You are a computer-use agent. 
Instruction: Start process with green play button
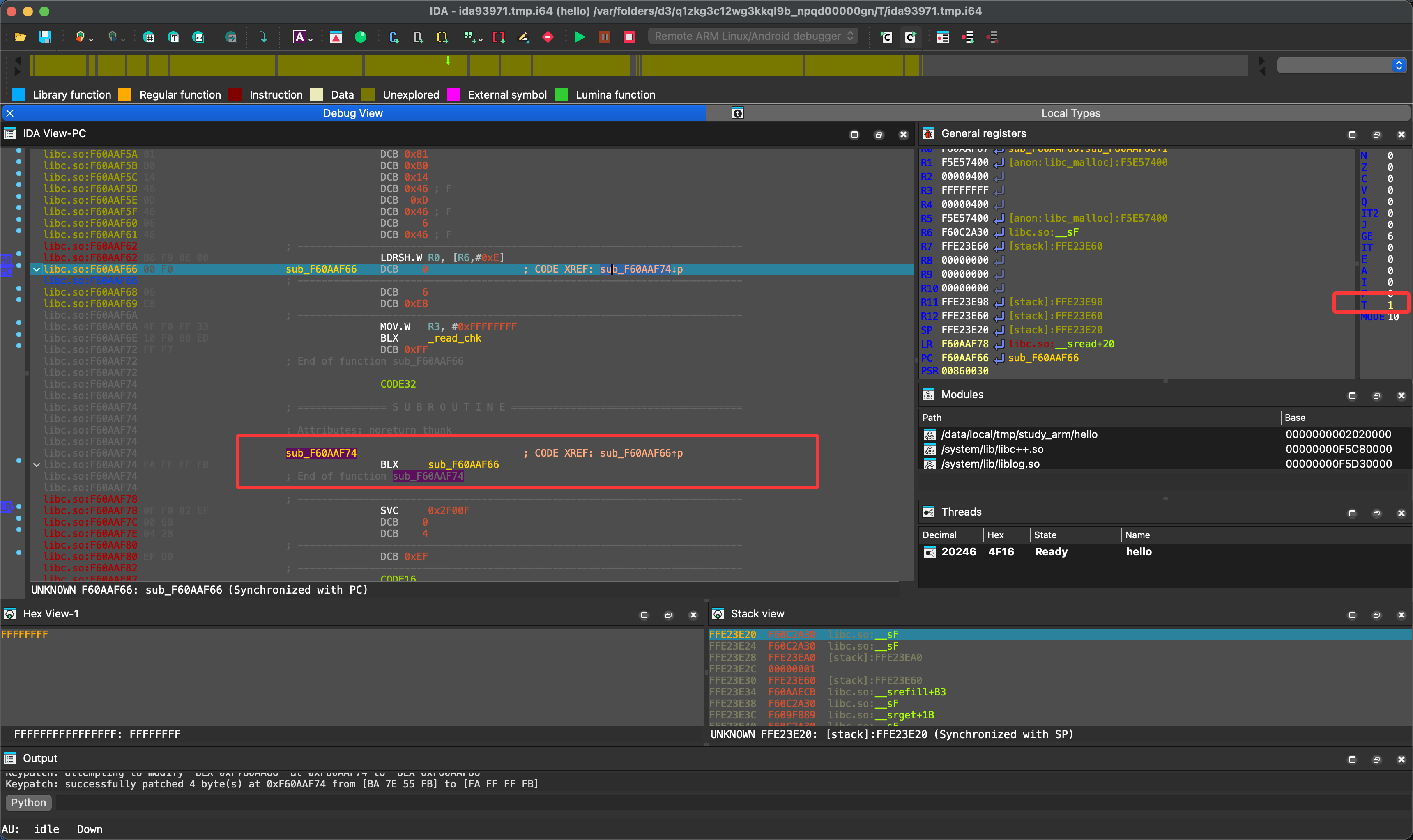[x=579, y=37]
